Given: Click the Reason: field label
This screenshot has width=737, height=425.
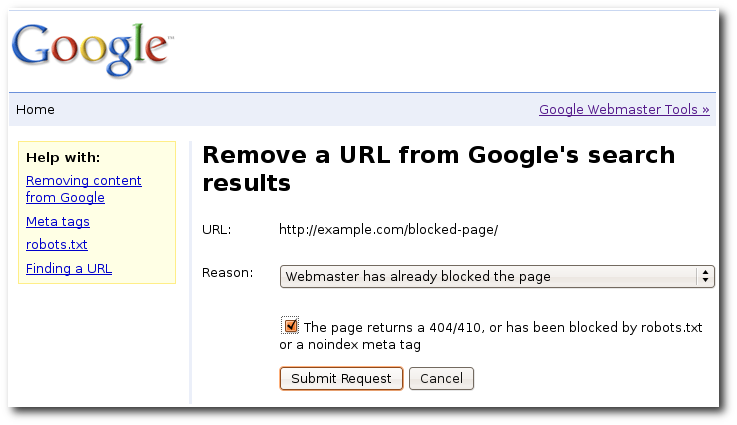Looking at the screenshot, I should (227, 273).
